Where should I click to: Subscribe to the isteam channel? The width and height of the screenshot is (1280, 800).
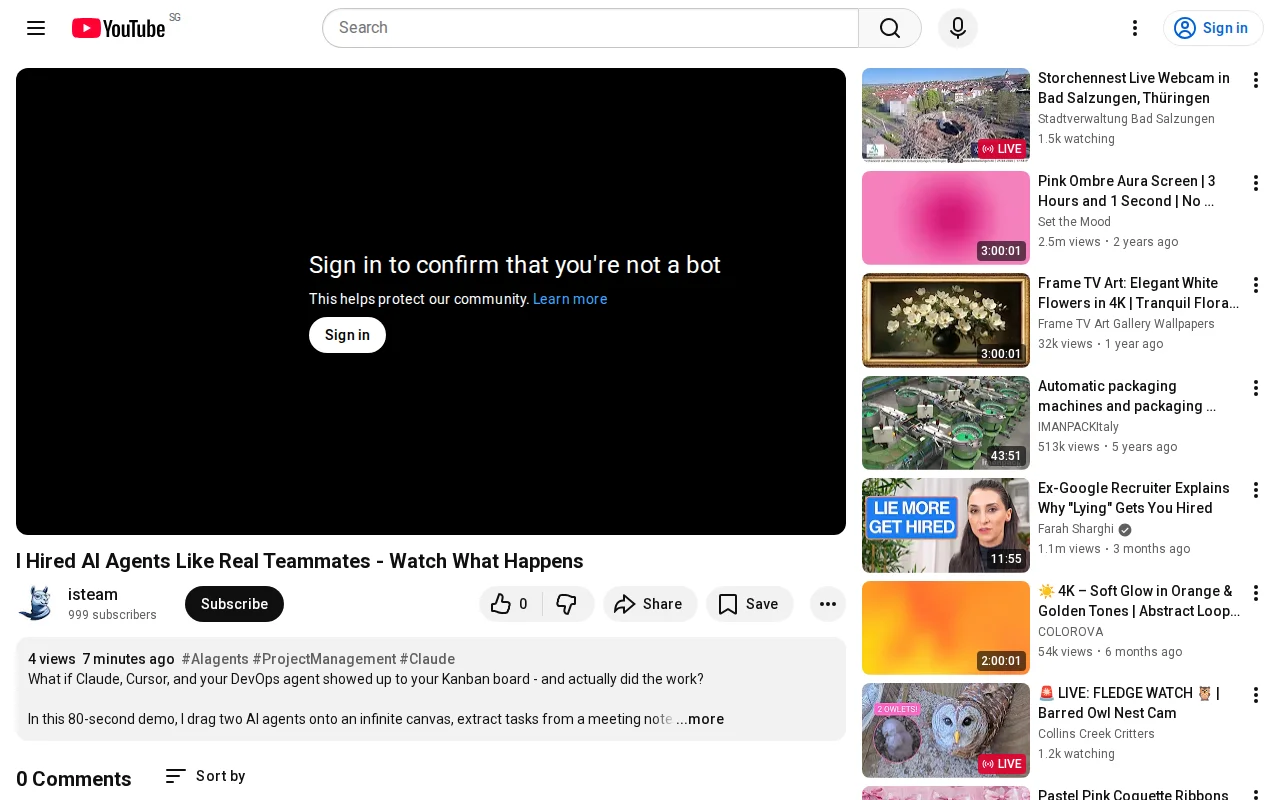(234, 604)
